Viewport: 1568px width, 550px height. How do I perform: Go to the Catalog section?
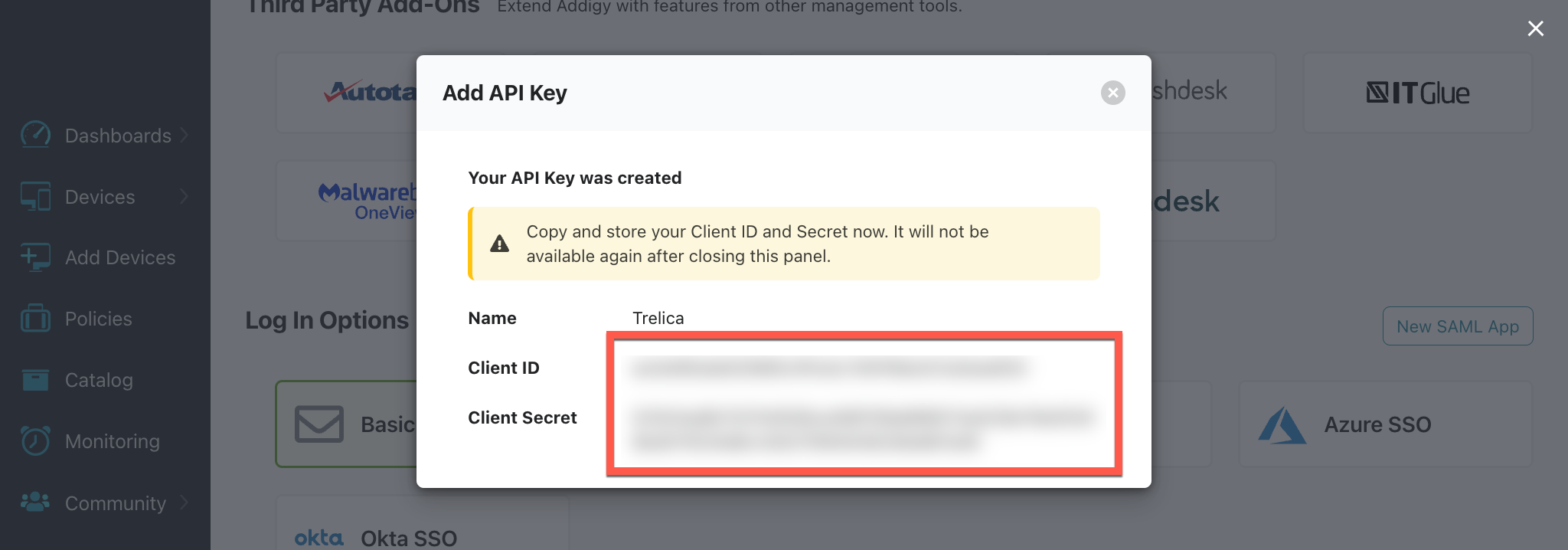click(99, 380)
